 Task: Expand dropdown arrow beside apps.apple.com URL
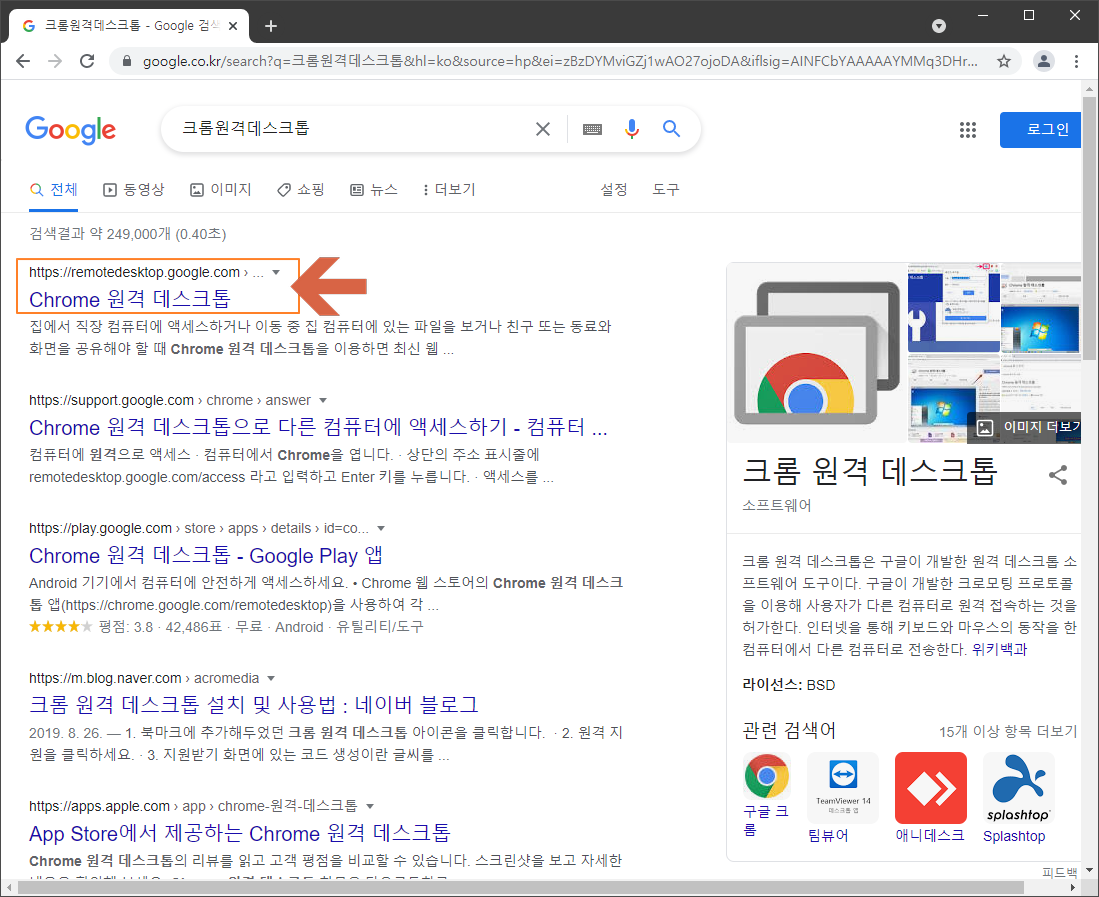click(x=369, y=807)
